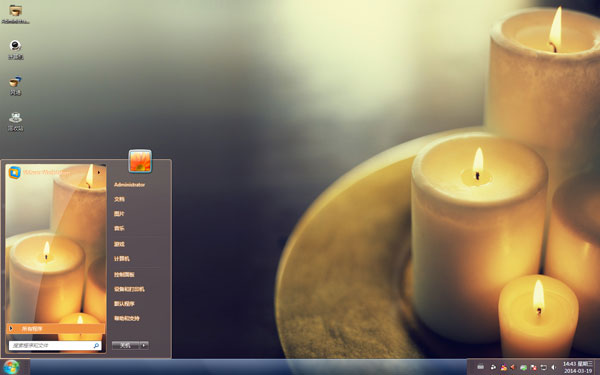Open Computer (计算机) in Start menu
600x375 pixels.
pyautogui.click(x=122, y=259)
